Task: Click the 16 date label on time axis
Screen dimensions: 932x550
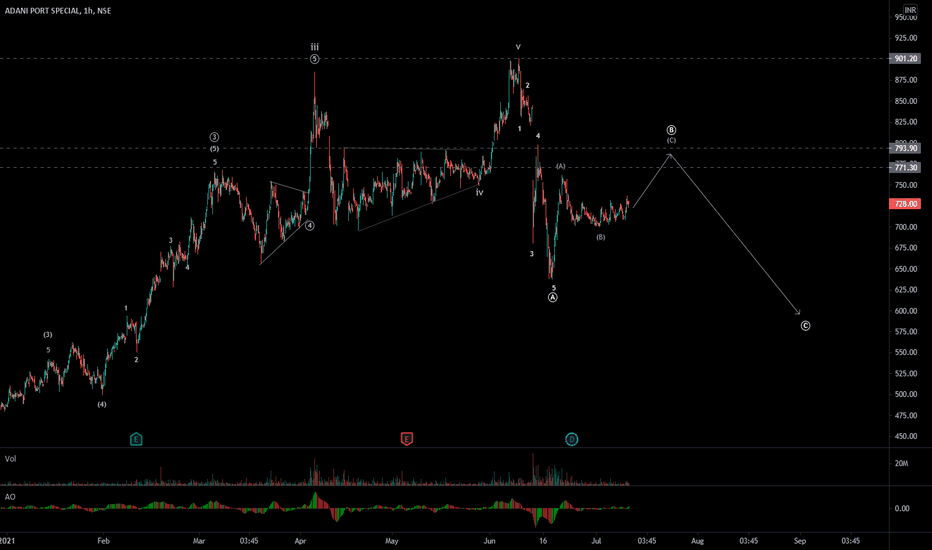Action: tap(543, 541)
